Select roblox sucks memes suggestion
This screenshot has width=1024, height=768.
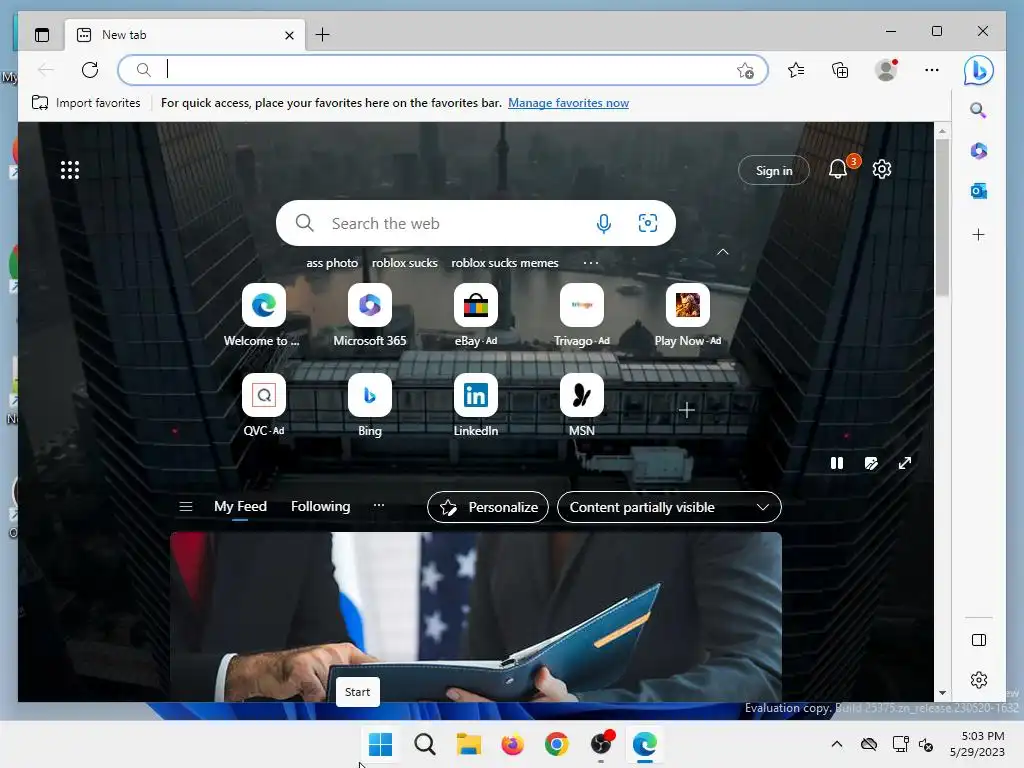pyautogui.click(x=505, y=263)
